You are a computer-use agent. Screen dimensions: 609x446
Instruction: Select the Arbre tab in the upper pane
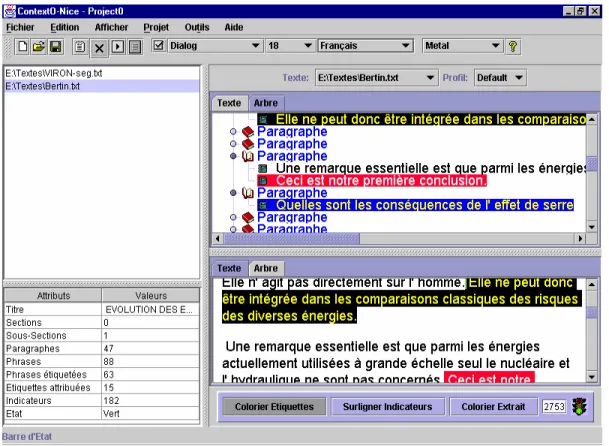(x=266, y=103)
